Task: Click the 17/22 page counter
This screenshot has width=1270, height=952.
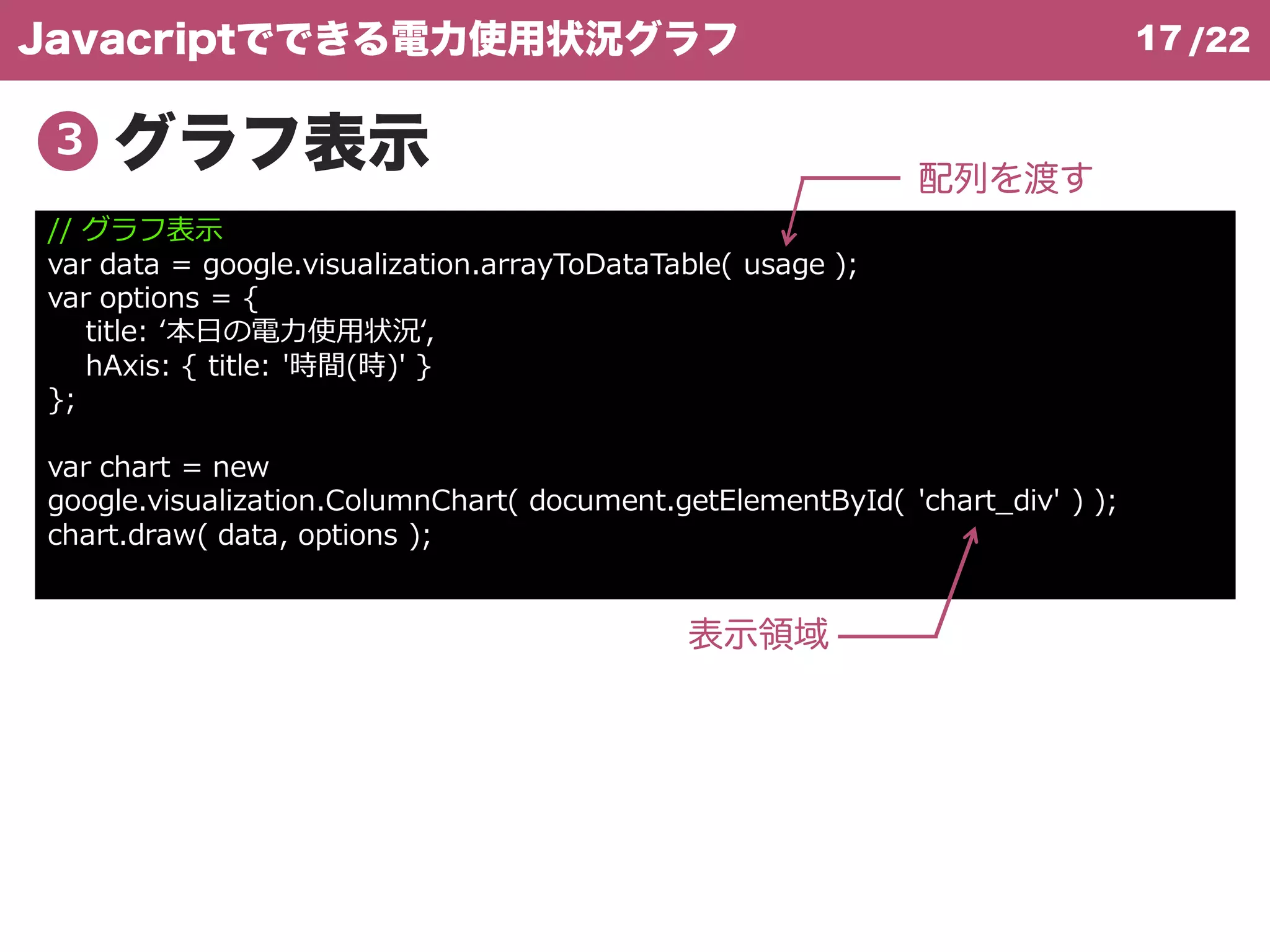Action: click(x=1192, y=40)
